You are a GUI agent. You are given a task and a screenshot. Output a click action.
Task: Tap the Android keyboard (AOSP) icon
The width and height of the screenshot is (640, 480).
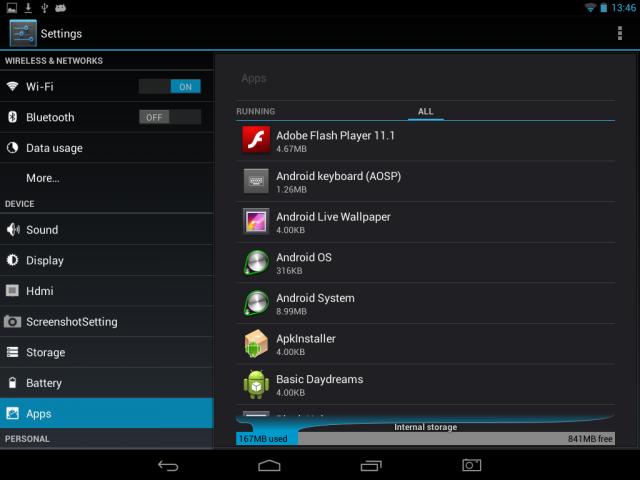[256, 181]
